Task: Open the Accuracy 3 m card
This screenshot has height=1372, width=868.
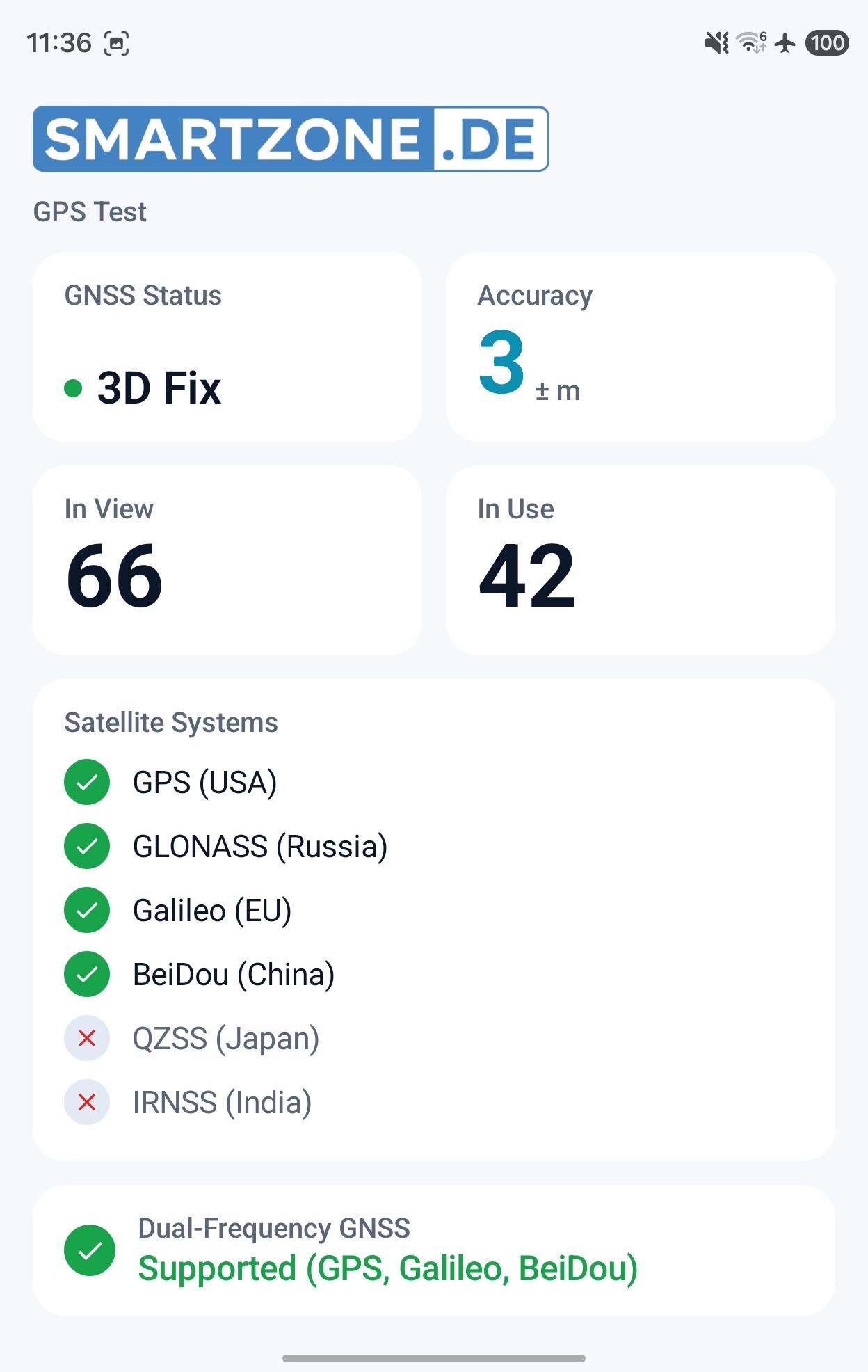Action: click(x=641, y=346)
